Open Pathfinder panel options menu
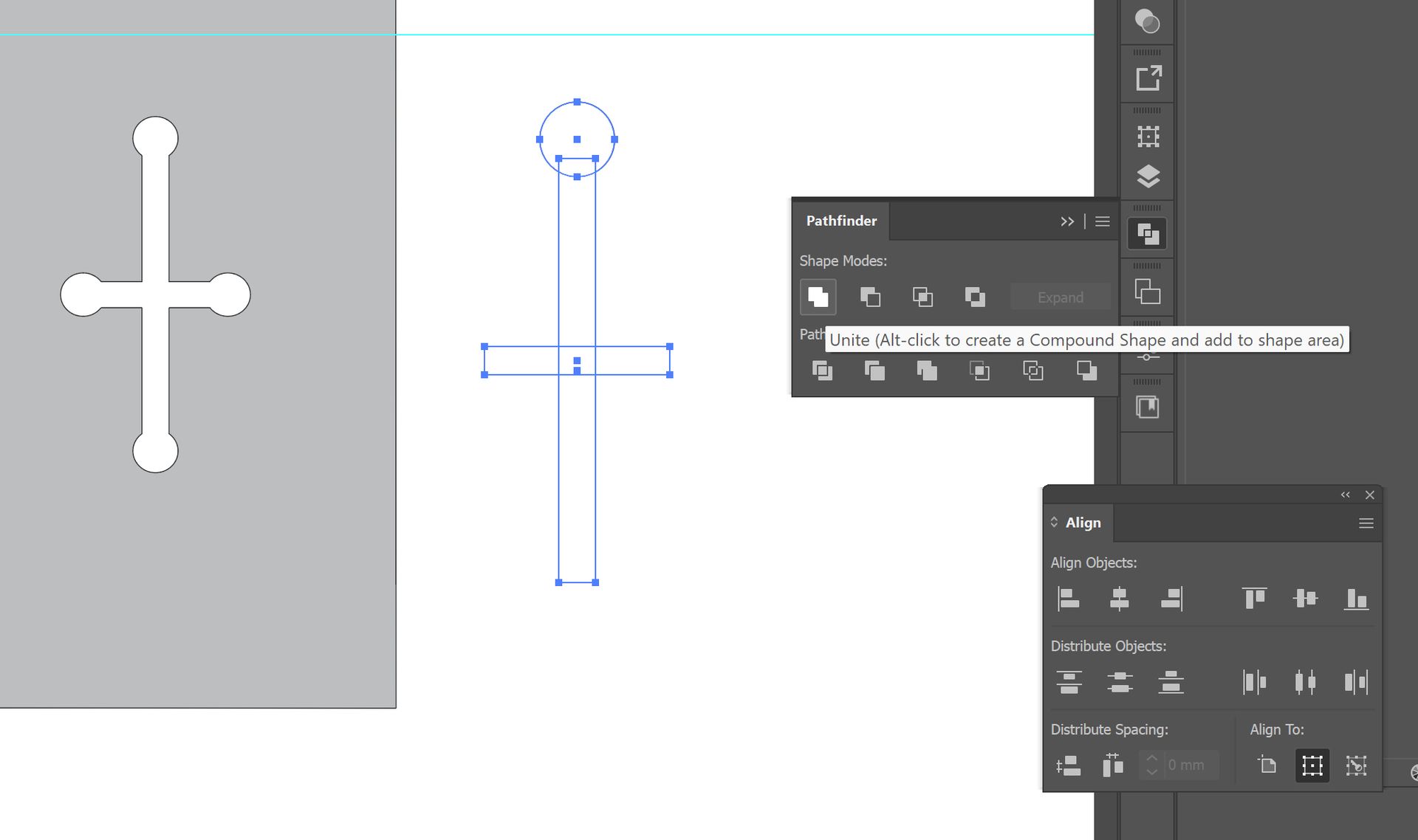 [x=1102, y=221]
